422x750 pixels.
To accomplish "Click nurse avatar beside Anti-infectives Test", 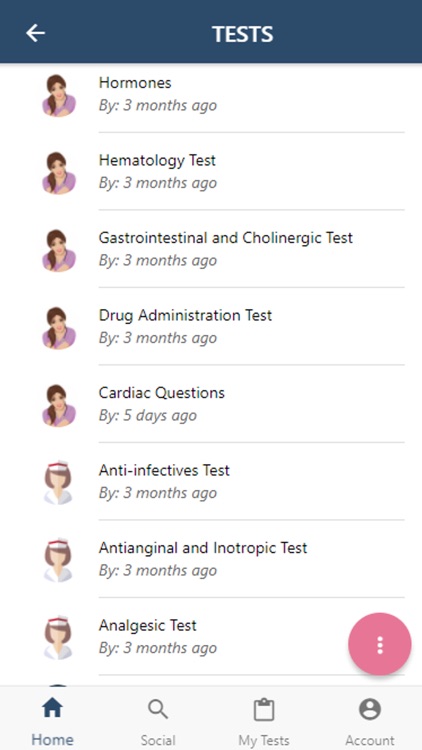I will coord(58,482).
